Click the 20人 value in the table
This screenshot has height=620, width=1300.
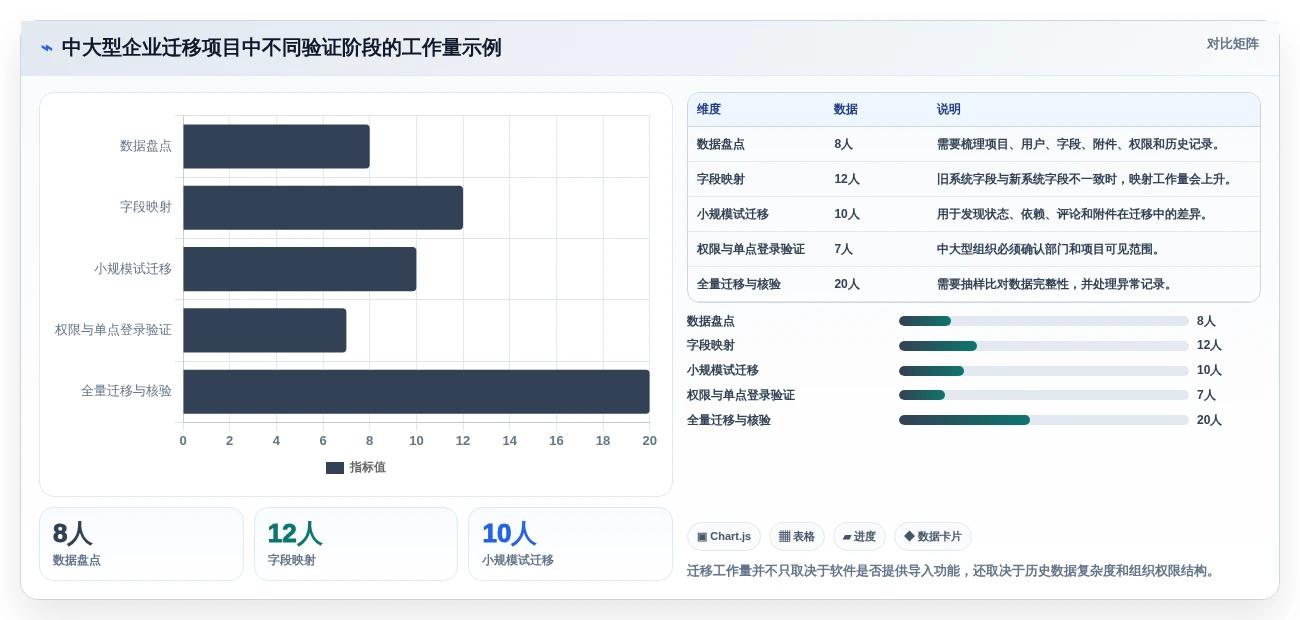(x=847, y=284)
